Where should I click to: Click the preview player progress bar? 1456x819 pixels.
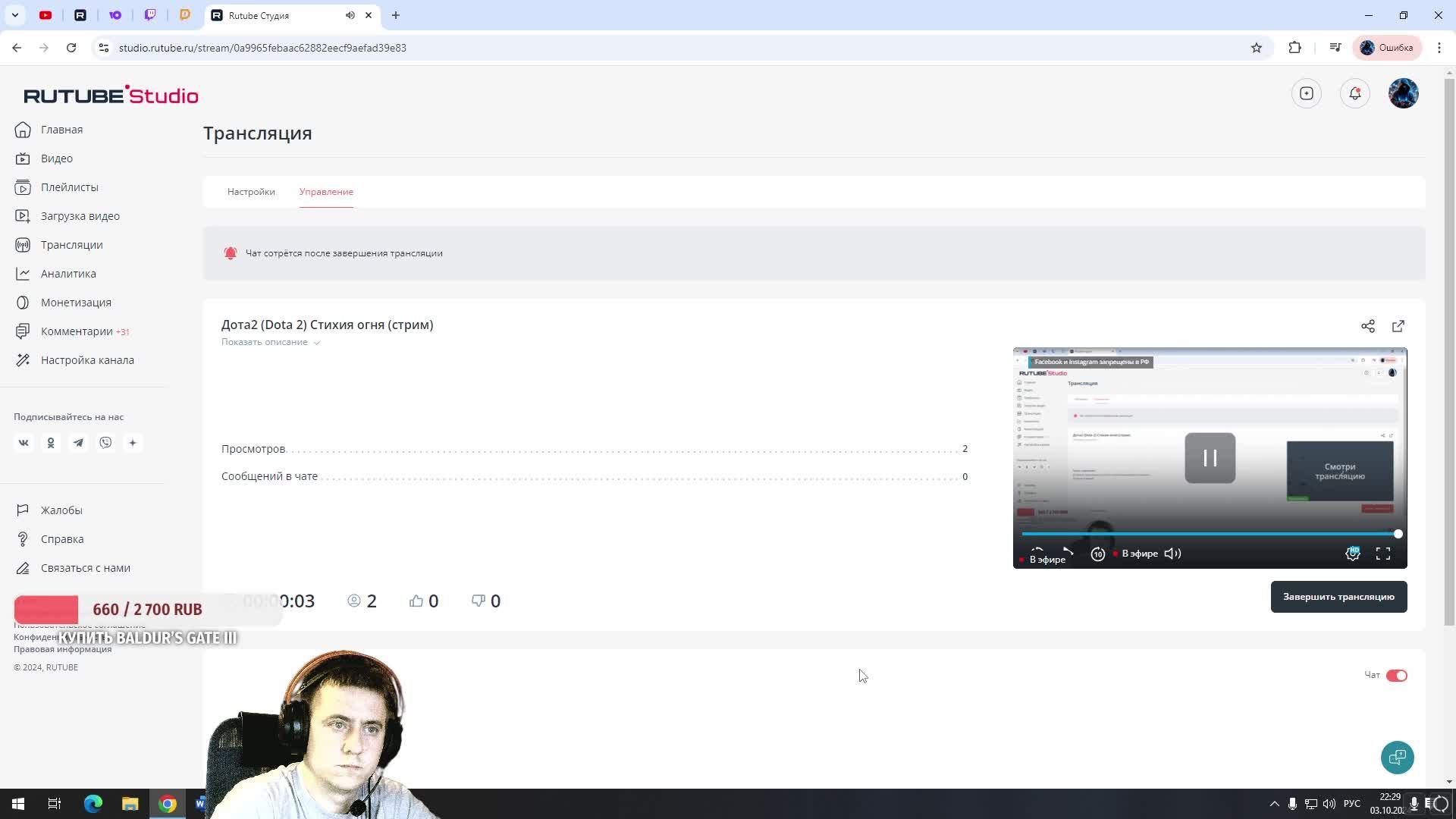click(x=1210, y=534)
